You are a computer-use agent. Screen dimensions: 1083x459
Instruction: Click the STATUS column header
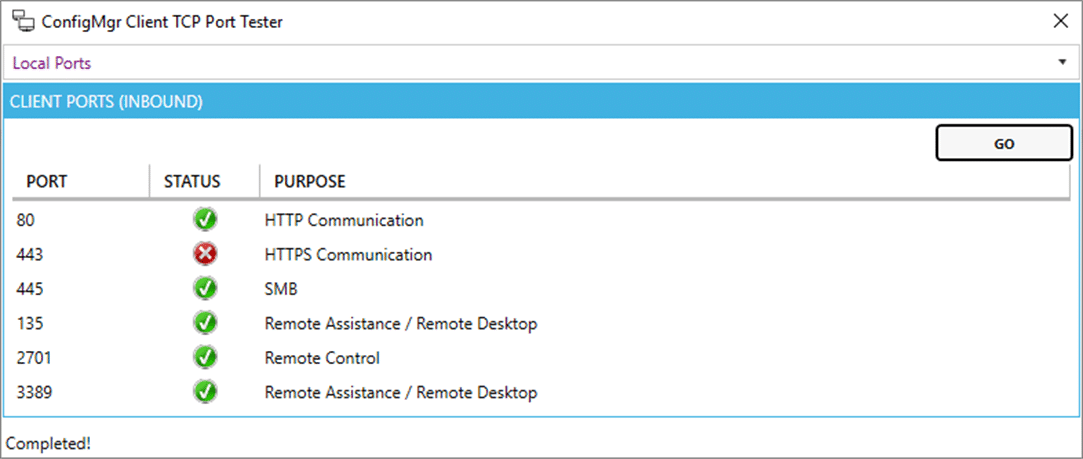192,182
